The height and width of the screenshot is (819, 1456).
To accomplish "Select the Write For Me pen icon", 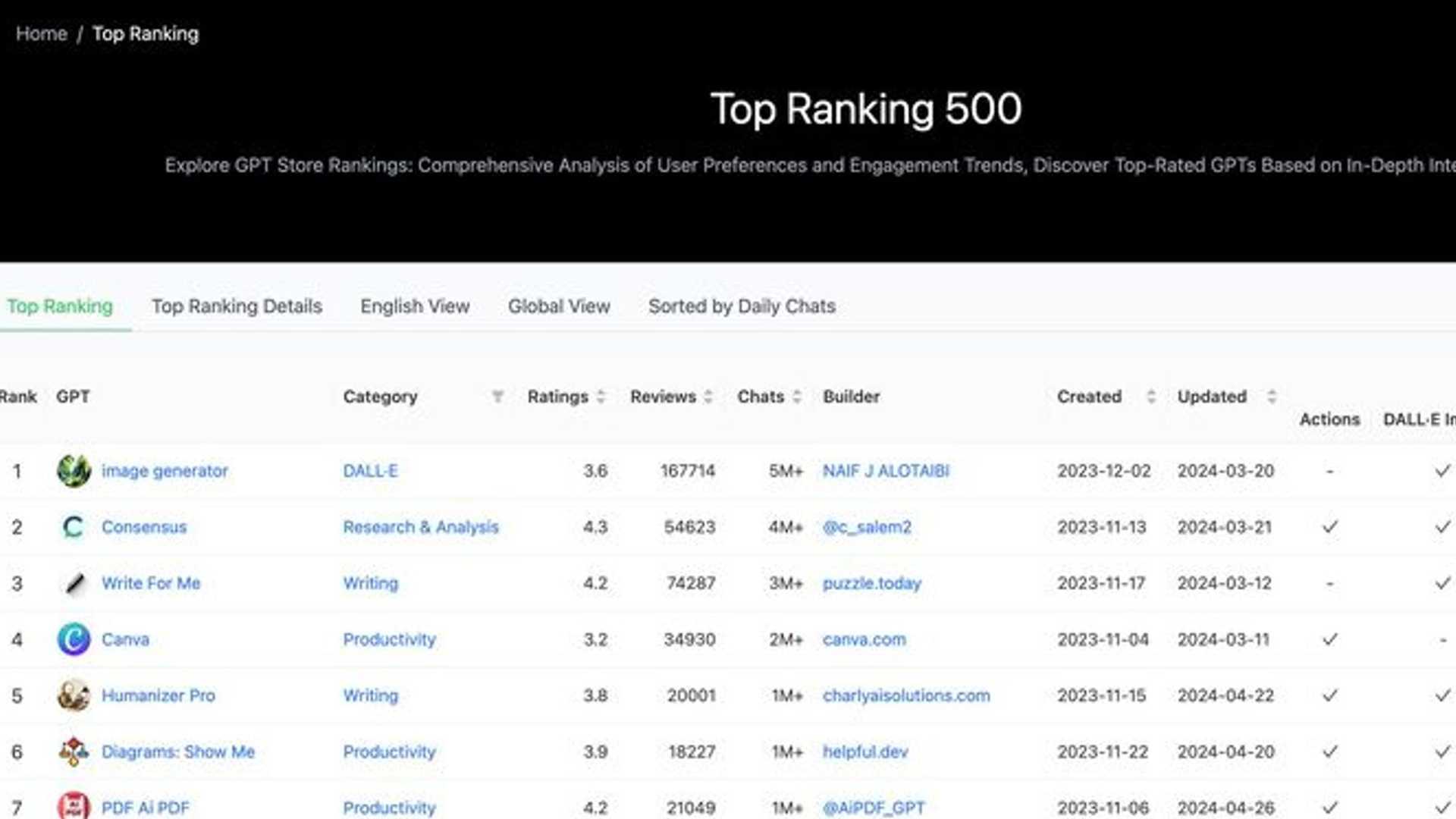I will (73, 582).
